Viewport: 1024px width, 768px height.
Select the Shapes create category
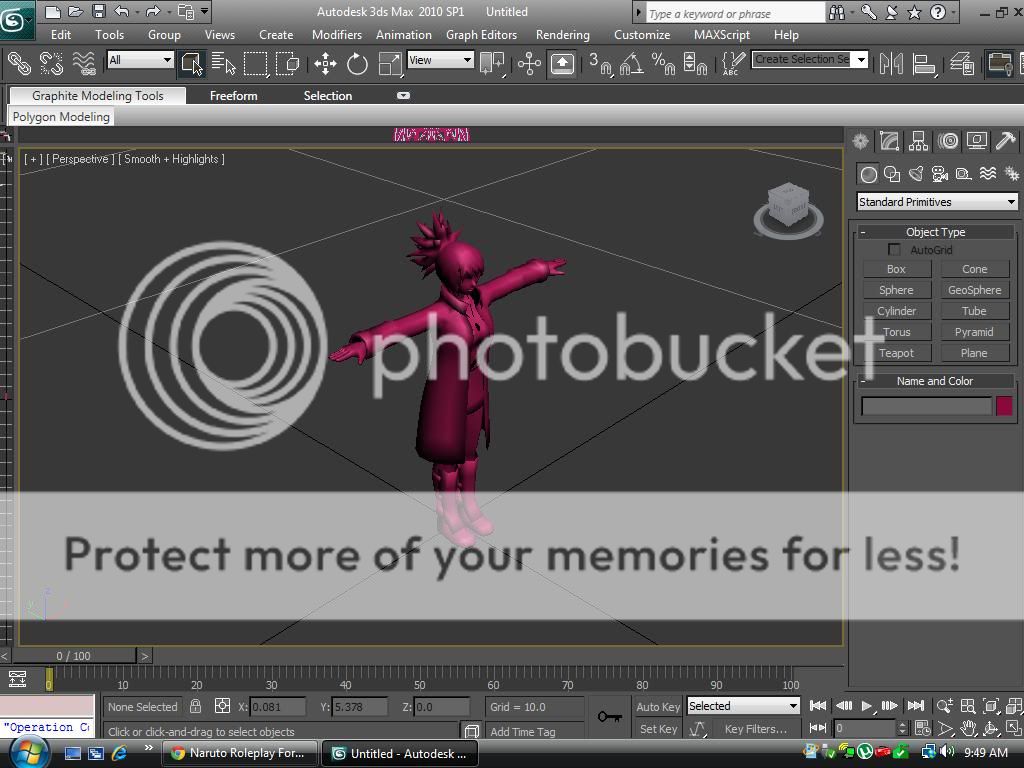(x=892, y=174)
